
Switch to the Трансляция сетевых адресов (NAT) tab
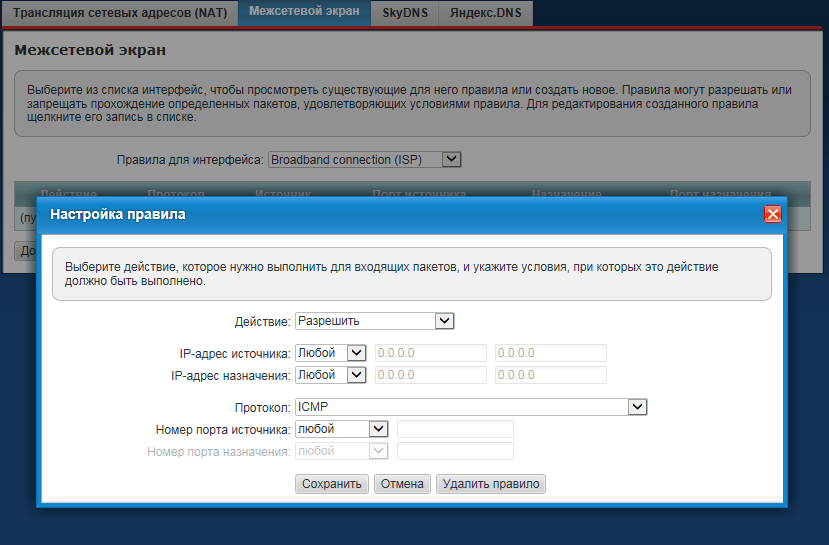[x=118, y=12]
